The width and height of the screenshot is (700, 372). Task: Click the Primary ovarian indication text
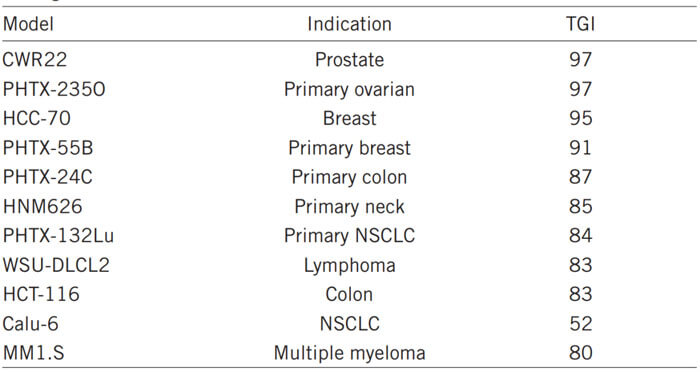349,90
